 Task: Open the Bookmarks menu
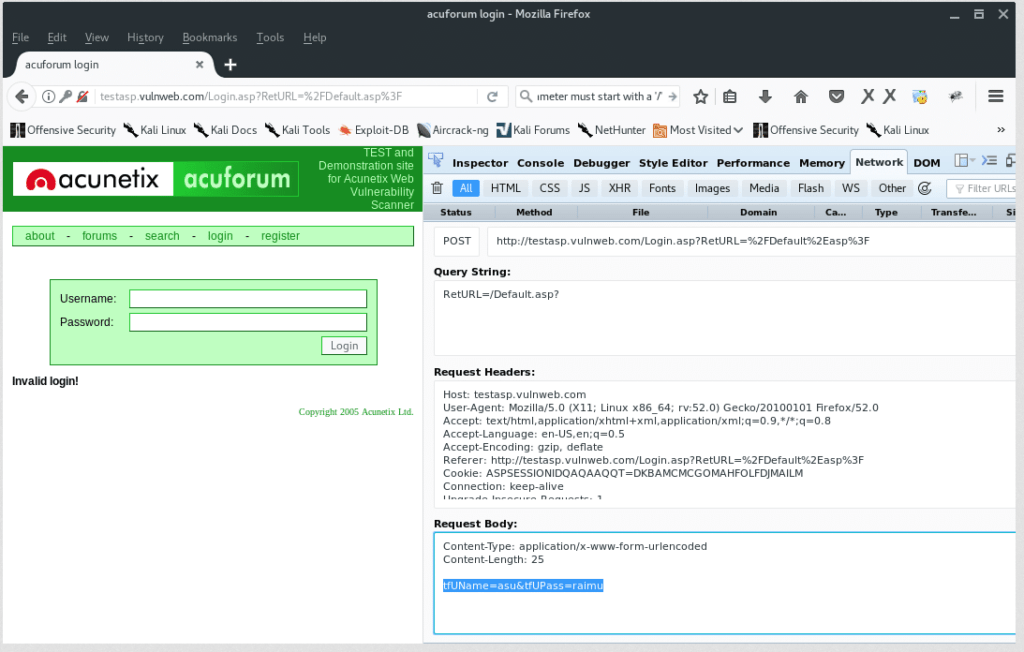(x=210, y=37)
